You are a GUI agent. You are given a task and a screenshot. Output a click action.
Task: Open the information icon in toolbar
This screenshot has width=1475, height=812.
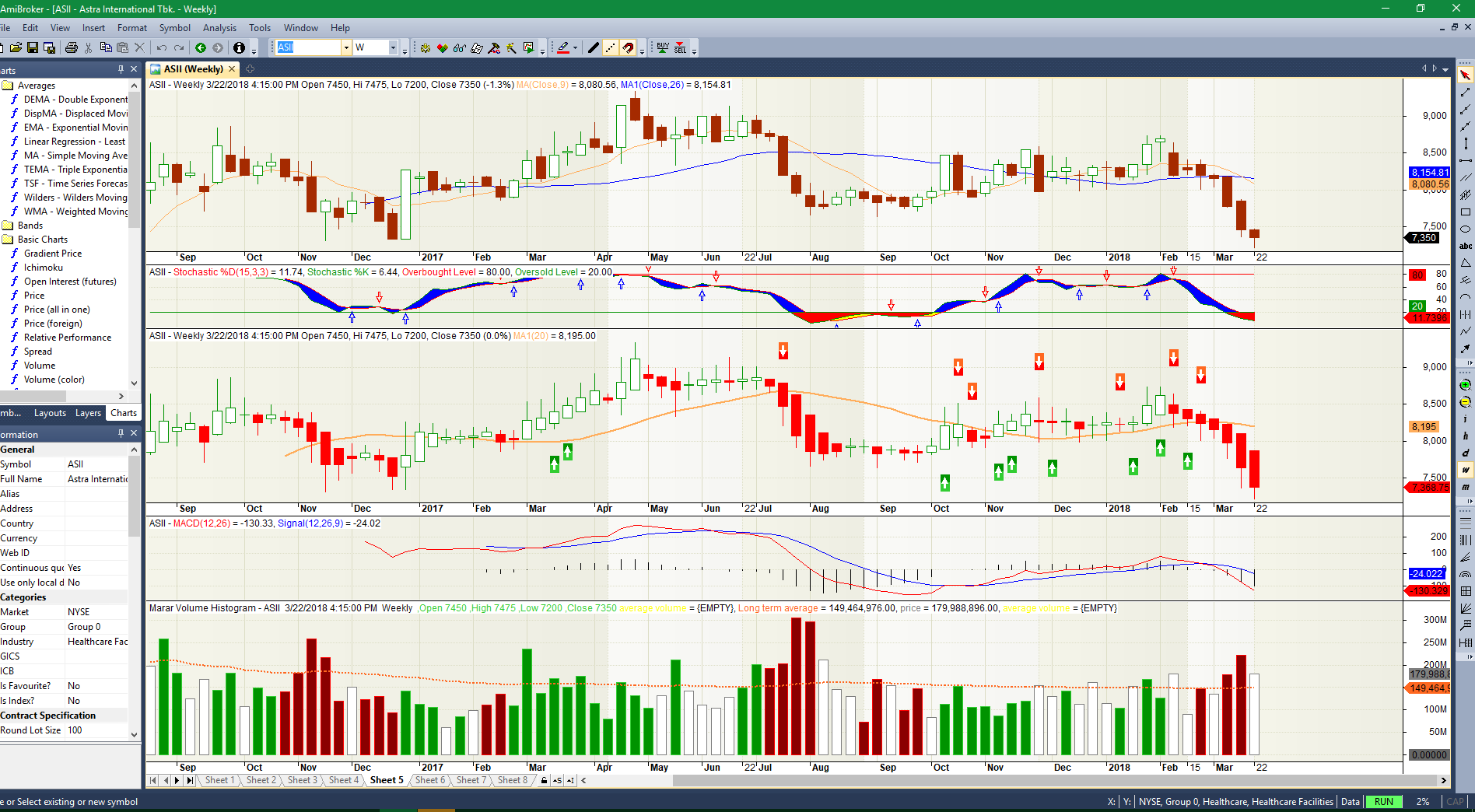(x=240, y=47)
